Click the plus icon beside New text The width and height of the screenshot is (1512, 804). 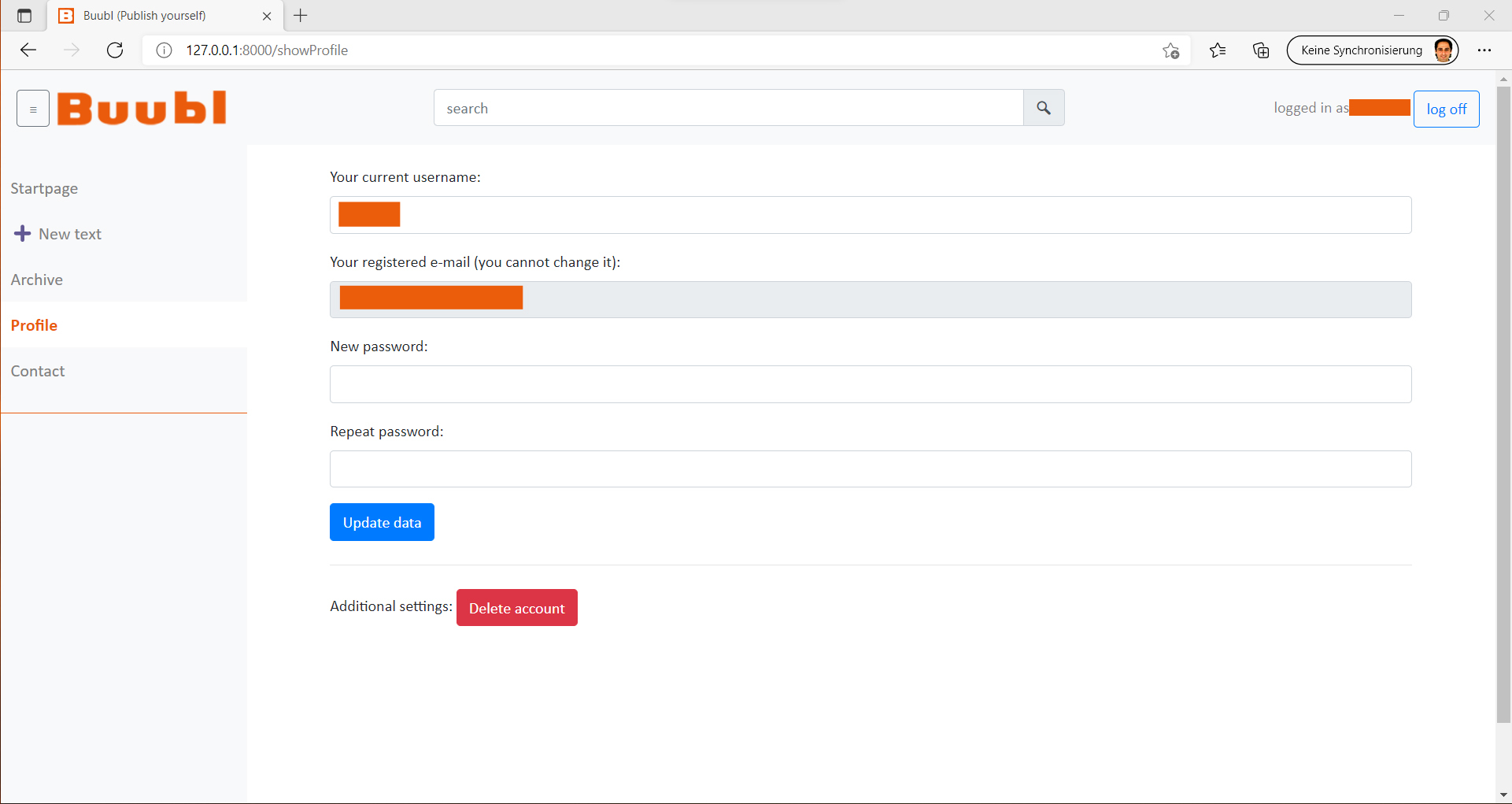point(23,234)
